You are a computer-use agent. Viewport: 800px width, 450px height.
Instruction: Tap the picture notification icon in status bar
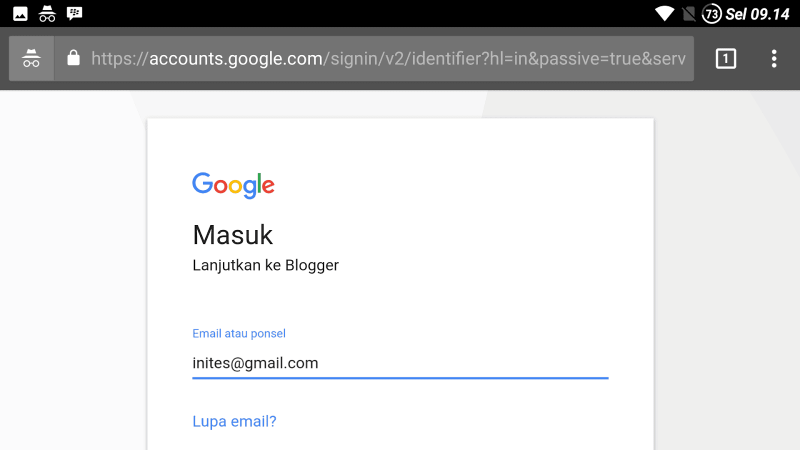click(20, 14)
